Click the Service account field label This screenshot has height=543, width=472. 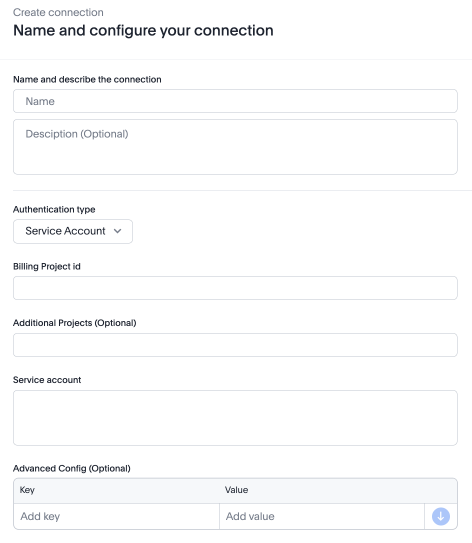tap(47, 380)
